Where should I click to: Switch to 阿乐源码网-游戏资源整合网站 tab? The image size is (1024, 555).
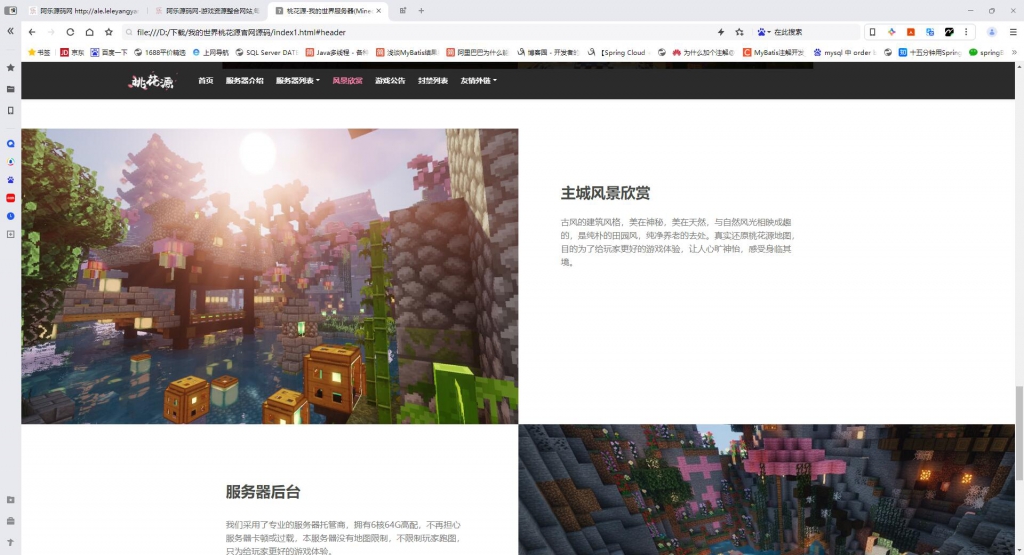click(208, 11)
